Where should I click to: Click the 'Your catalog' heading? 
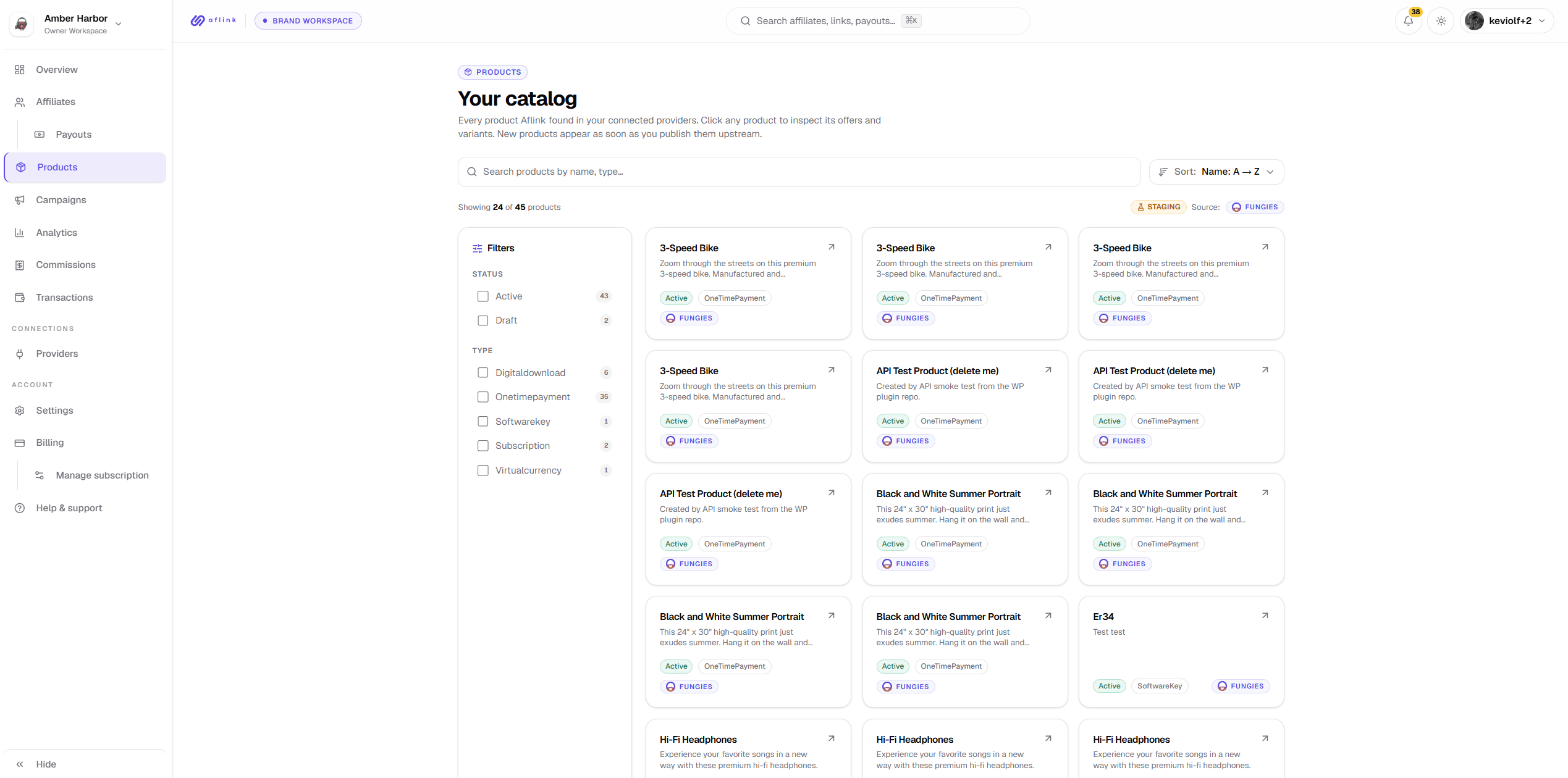518,99
